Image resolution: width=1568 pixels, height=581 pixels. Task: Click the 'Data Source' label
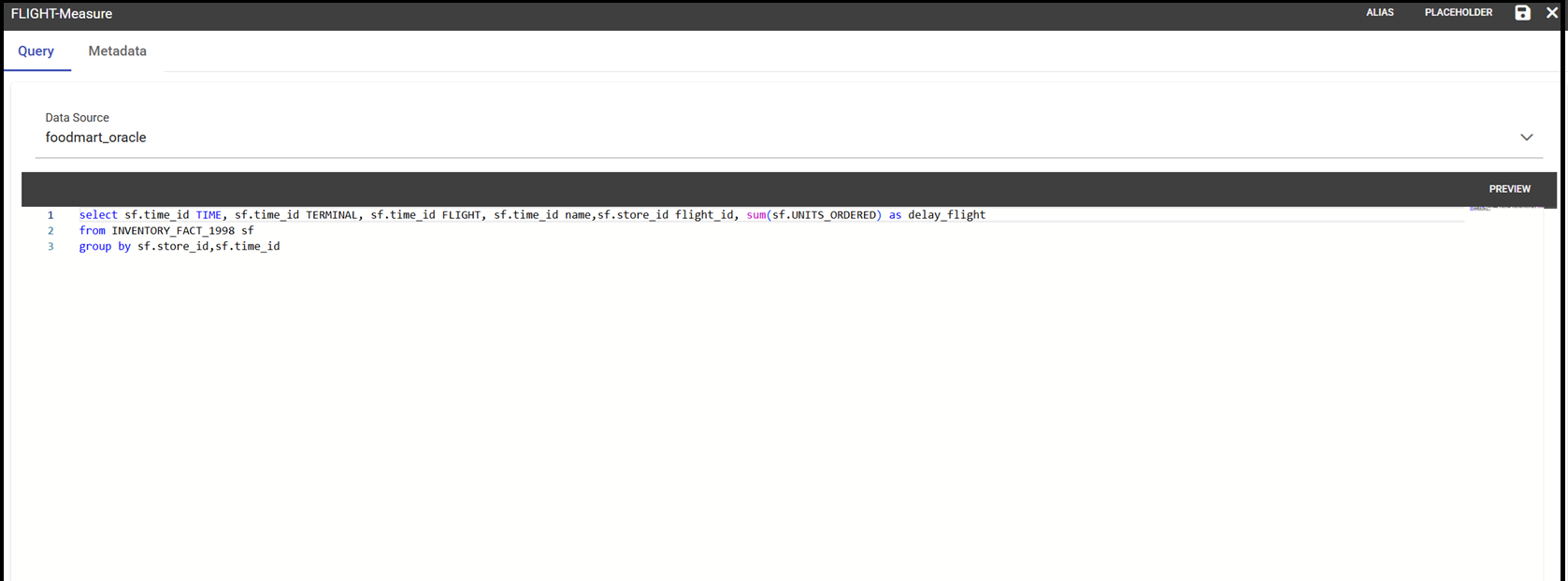[77, 118]
